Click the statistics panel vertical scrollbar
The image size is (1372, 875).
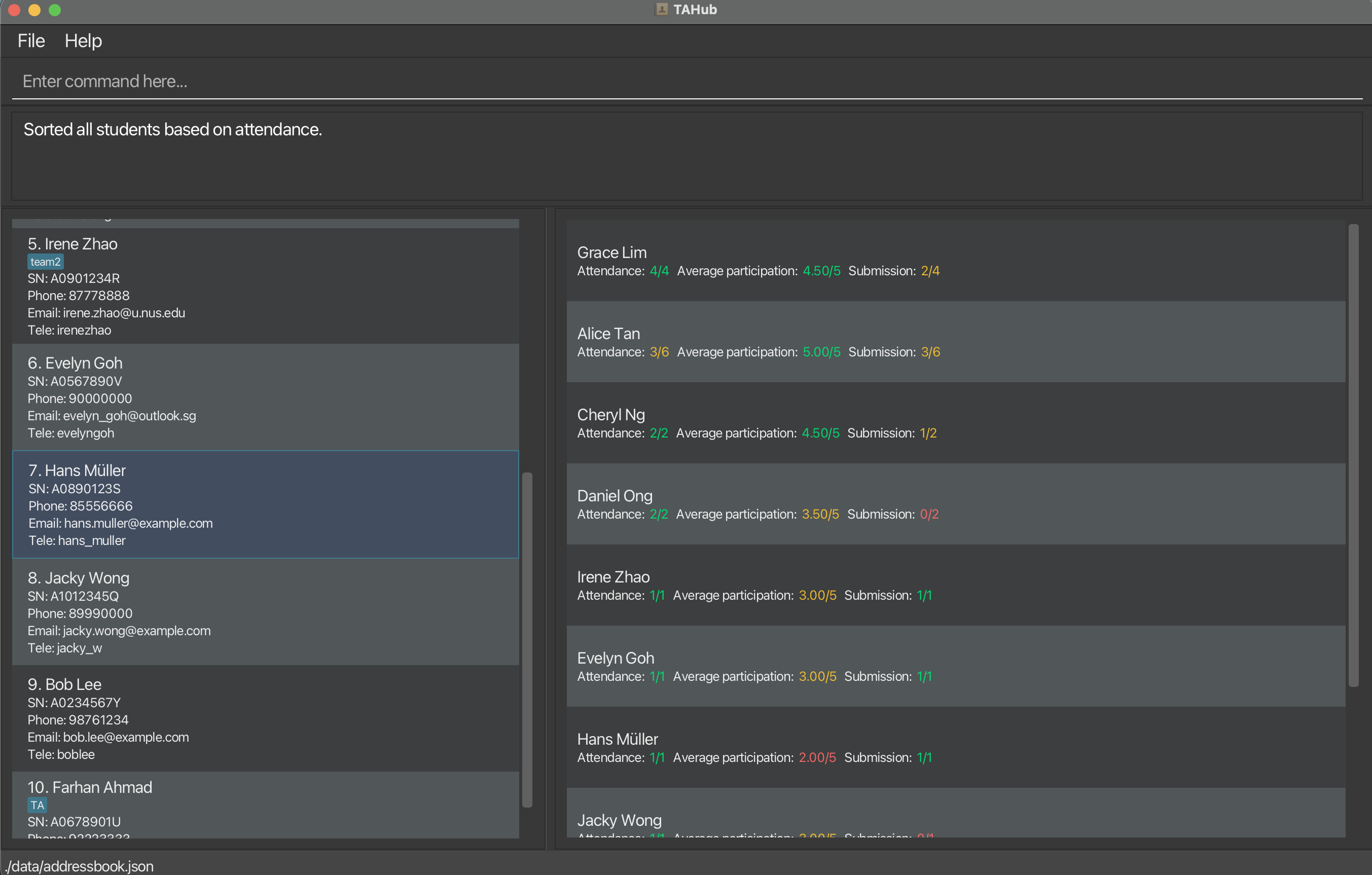(1353, 456)
